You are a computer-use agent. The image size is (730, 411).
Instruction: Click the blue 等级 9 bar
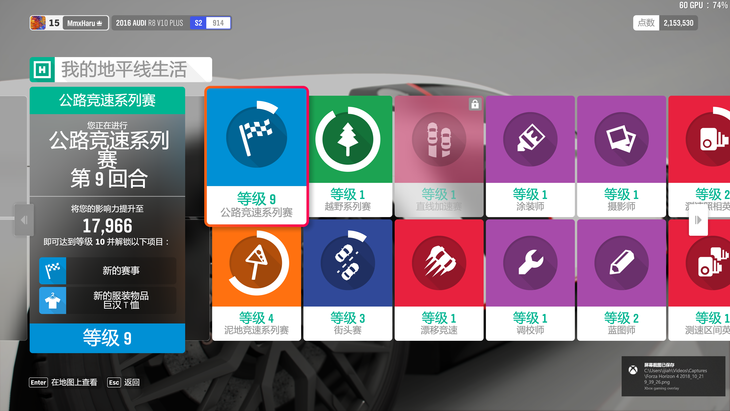tap(108, 338)
